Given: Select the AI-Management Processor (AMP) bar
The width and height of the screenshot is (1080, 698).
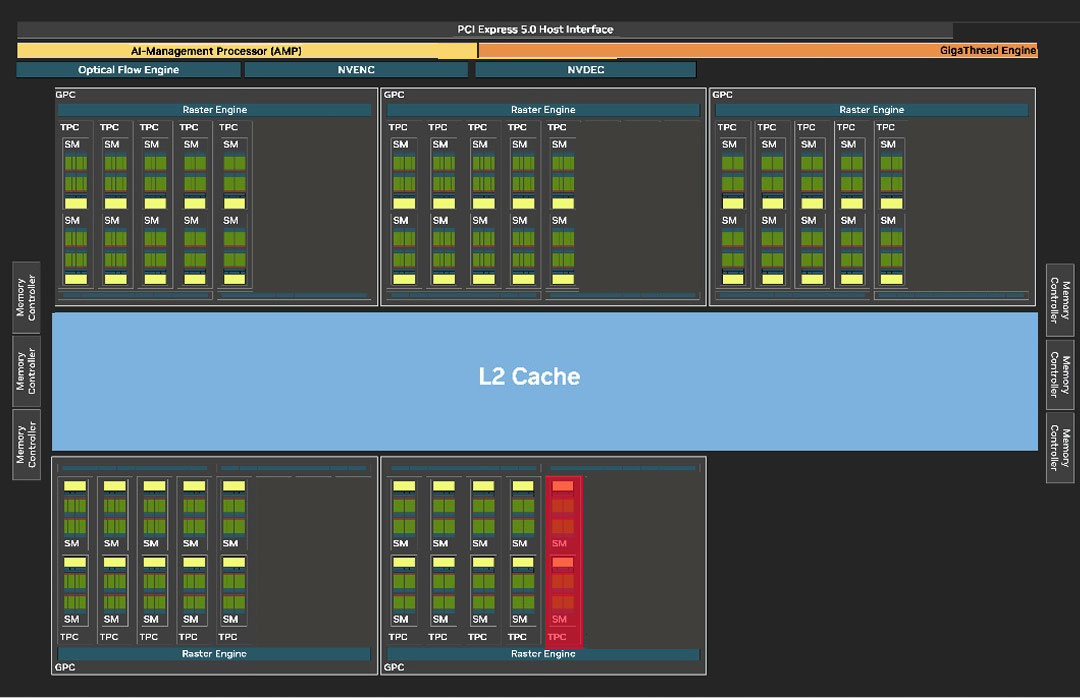Looking at the screenshot, I should point(247,51).
